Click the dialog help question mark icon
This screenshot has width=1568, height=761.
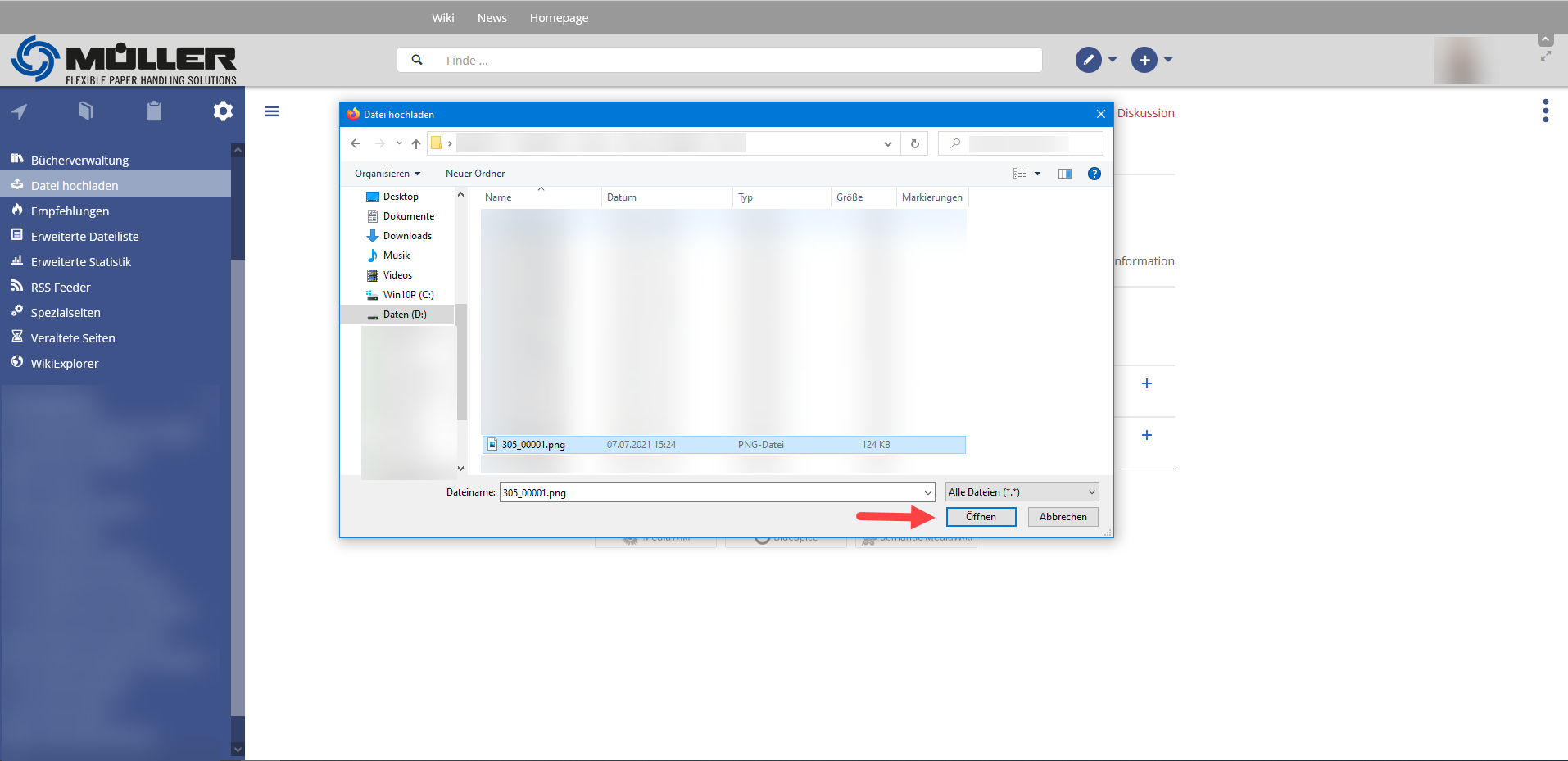1094,174
